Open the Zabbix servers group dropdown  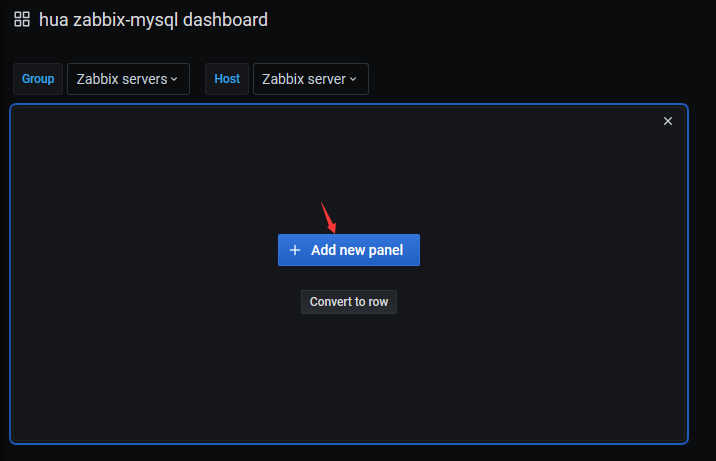(x=128, y=79)
